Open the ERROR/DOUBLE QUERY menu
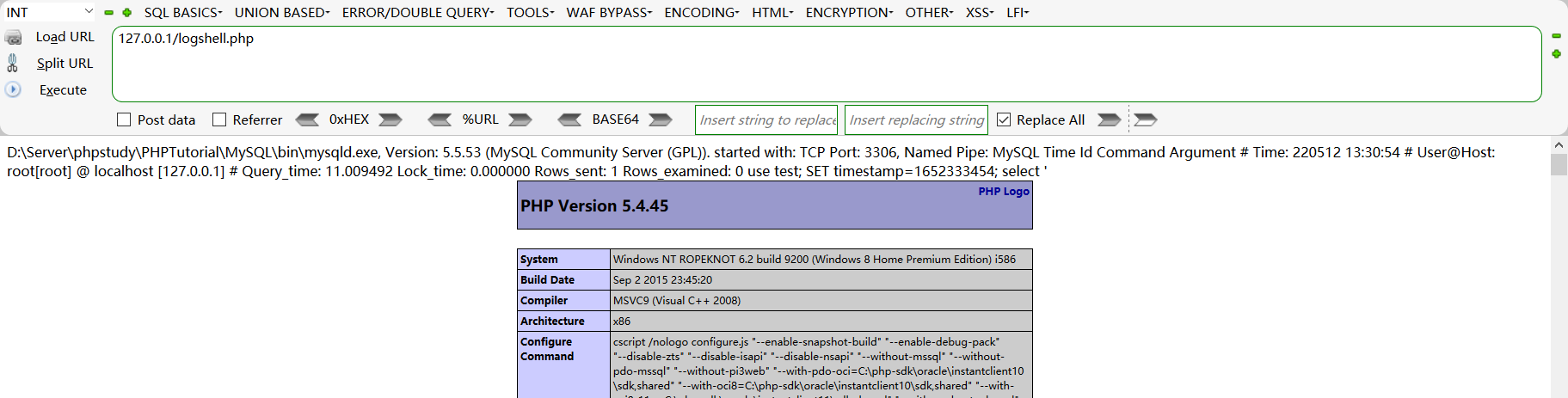 (418, 12)
